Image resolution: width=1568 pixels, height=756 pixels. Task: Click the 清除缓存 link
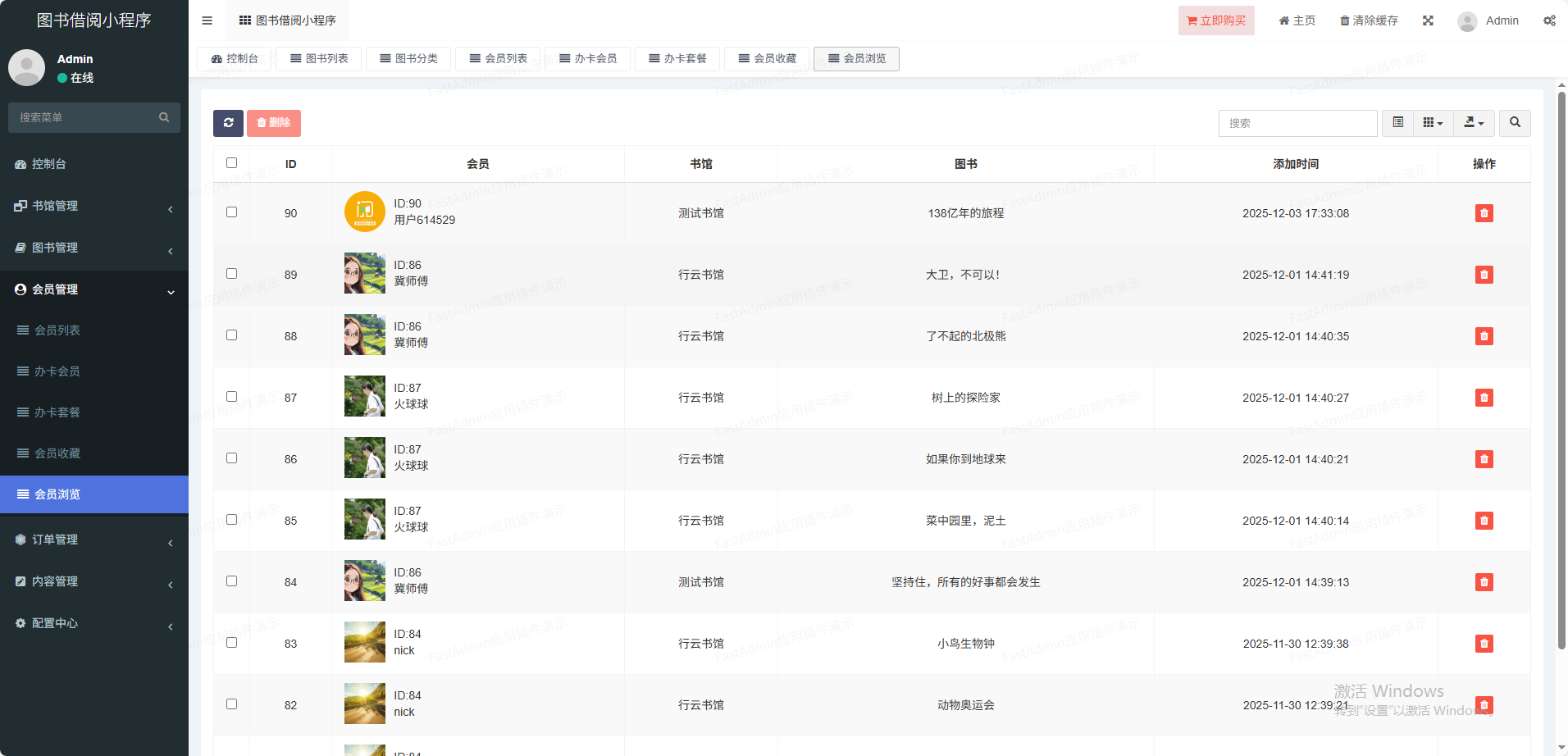(x=1369, y=20)
